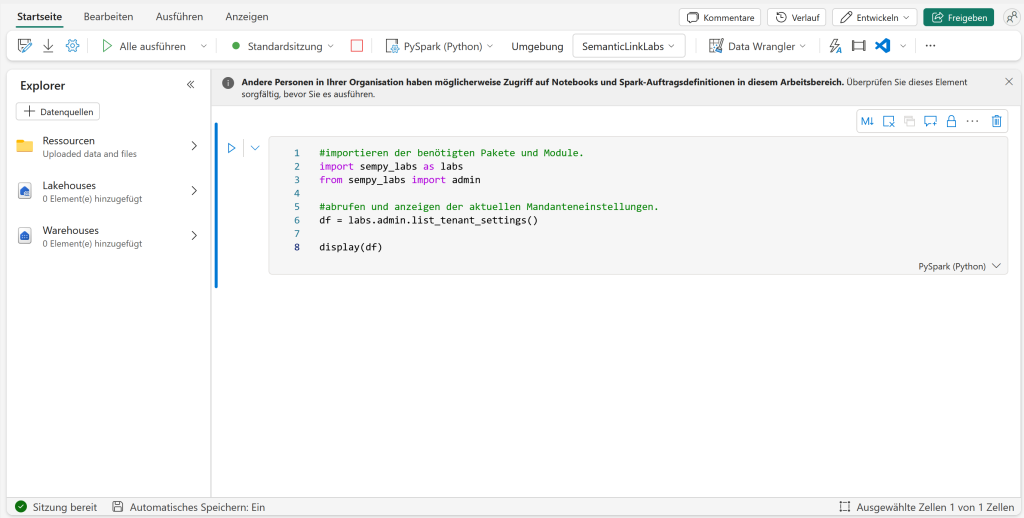Viewport: 1024px width, 518px height.
Task: Click the Warehouses icon
Action: (25, 236)
